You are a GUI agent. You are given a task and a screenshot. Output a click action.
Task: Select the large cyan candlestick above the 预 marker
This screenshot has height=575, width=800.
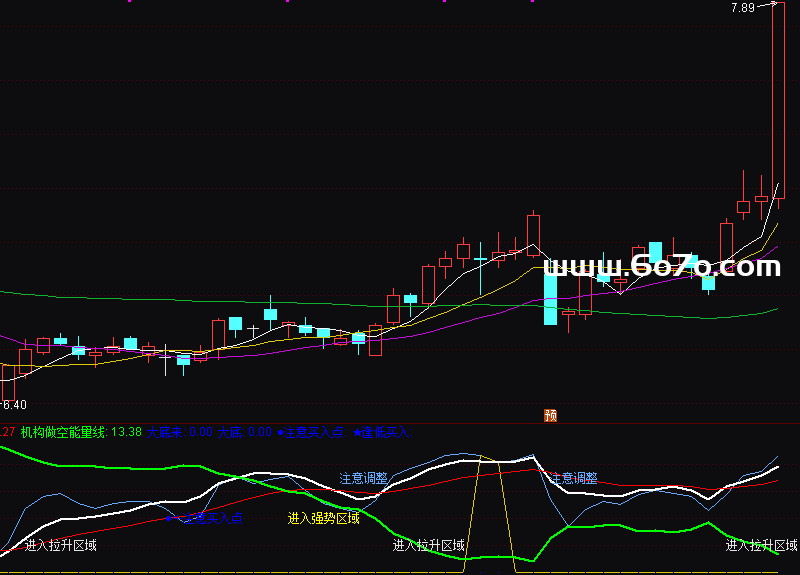pos(551,299)
